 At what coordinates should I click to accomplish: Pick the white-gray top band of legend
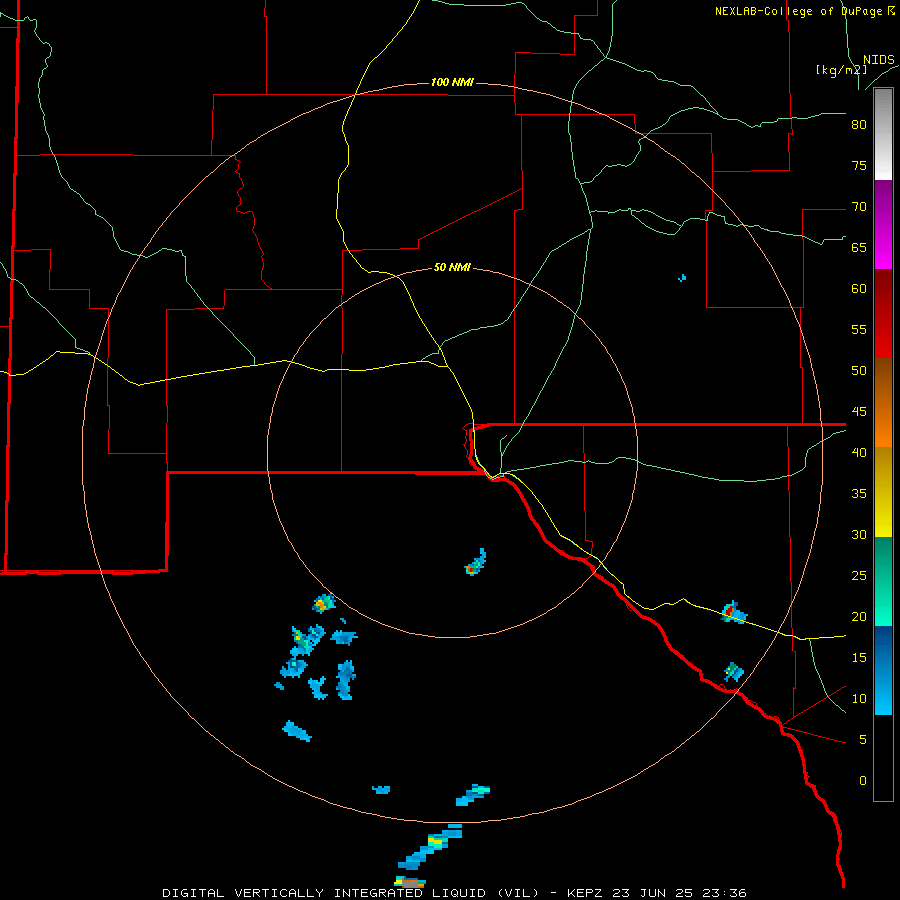(x=883, y=134)
